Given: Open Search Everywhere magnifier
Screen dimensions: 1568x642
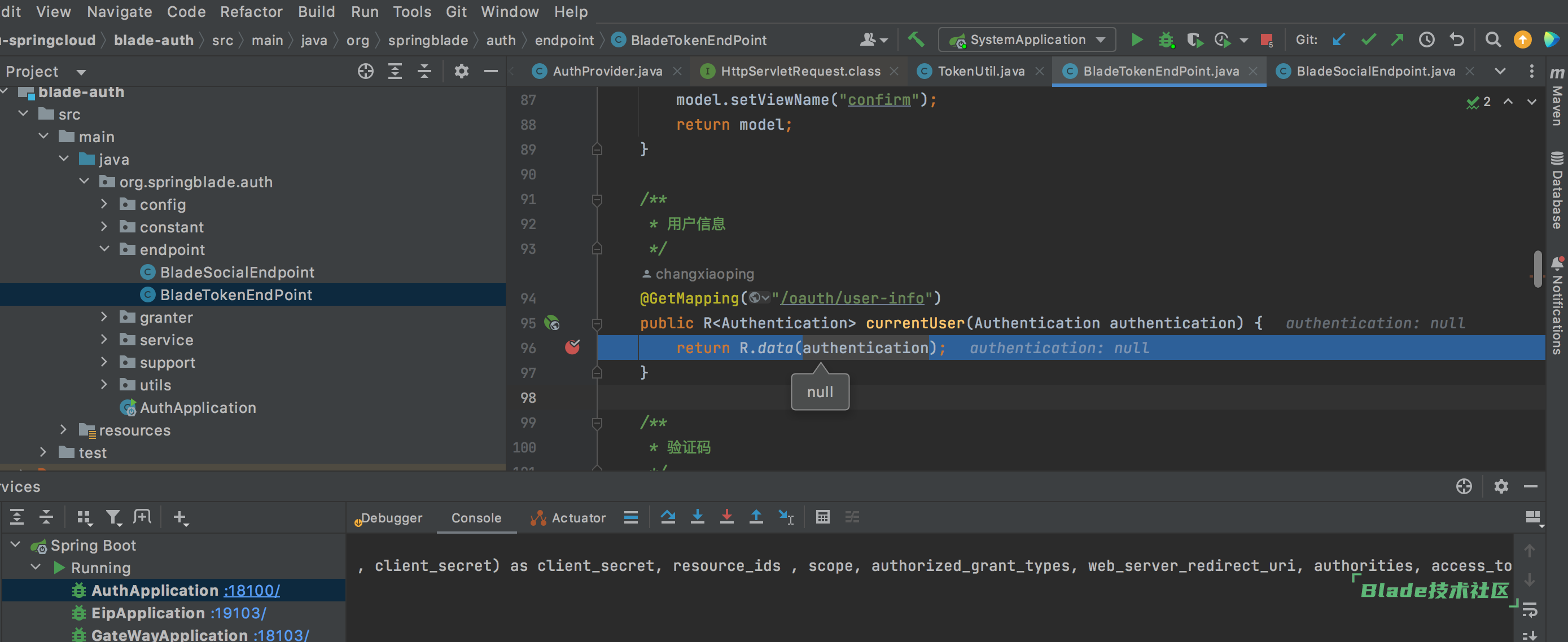Looking at the screenshot, I should click(x=1492, y=40).
